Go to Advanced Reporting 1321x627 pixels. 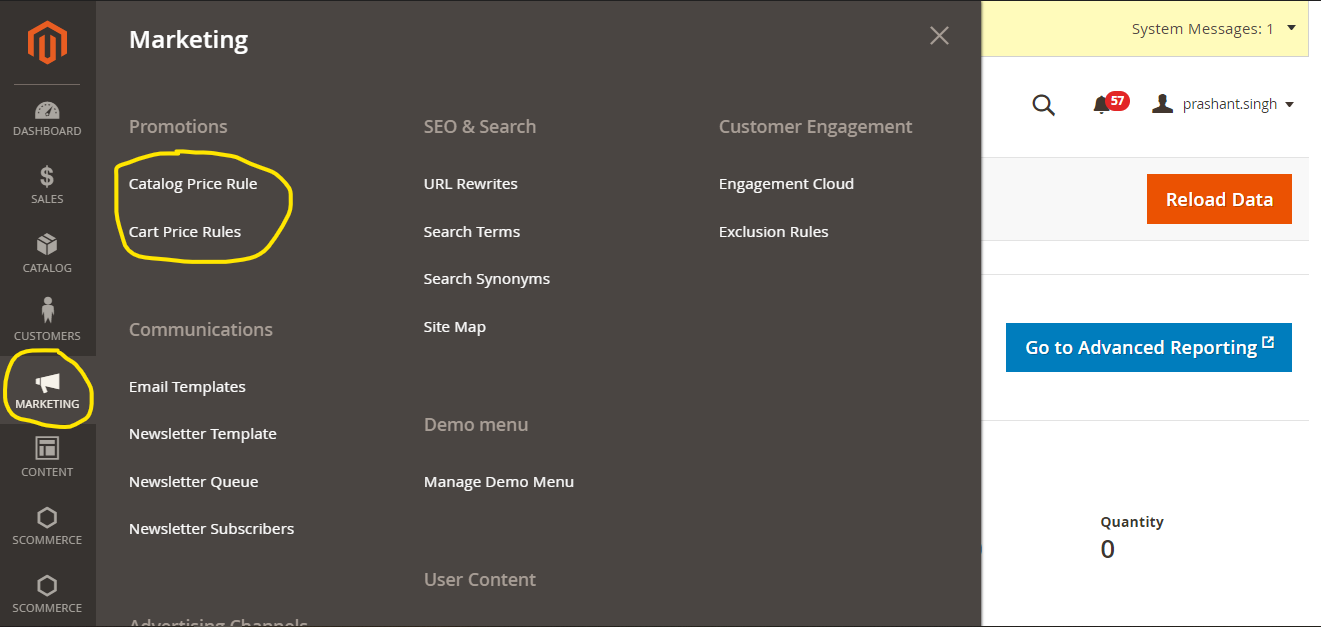(x=1148, y=347)
